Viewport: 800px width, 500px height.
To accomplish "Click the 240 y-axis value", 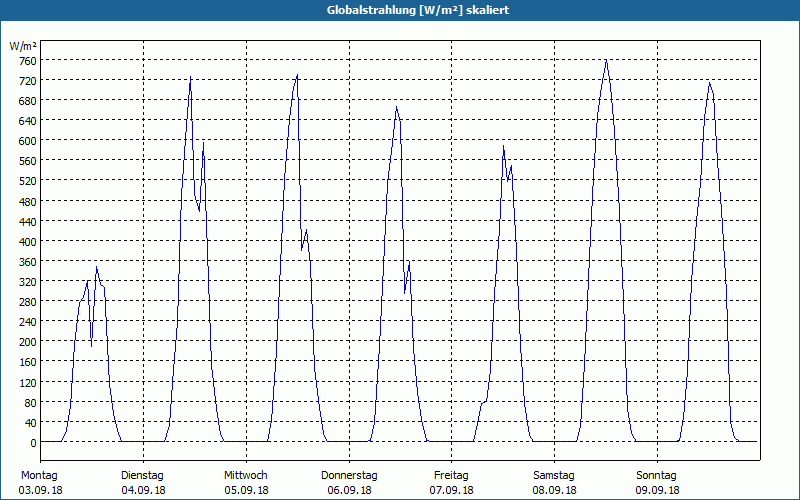I will pyautogui.click(x=27, y=322).
